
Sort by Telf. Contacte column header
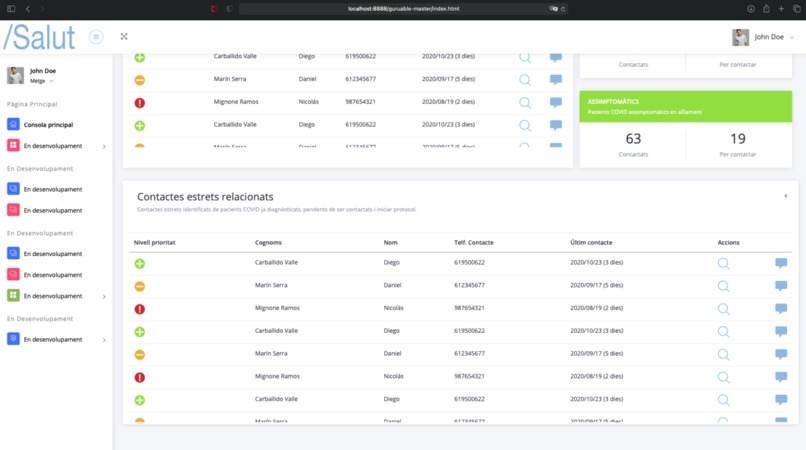point(473,242)
